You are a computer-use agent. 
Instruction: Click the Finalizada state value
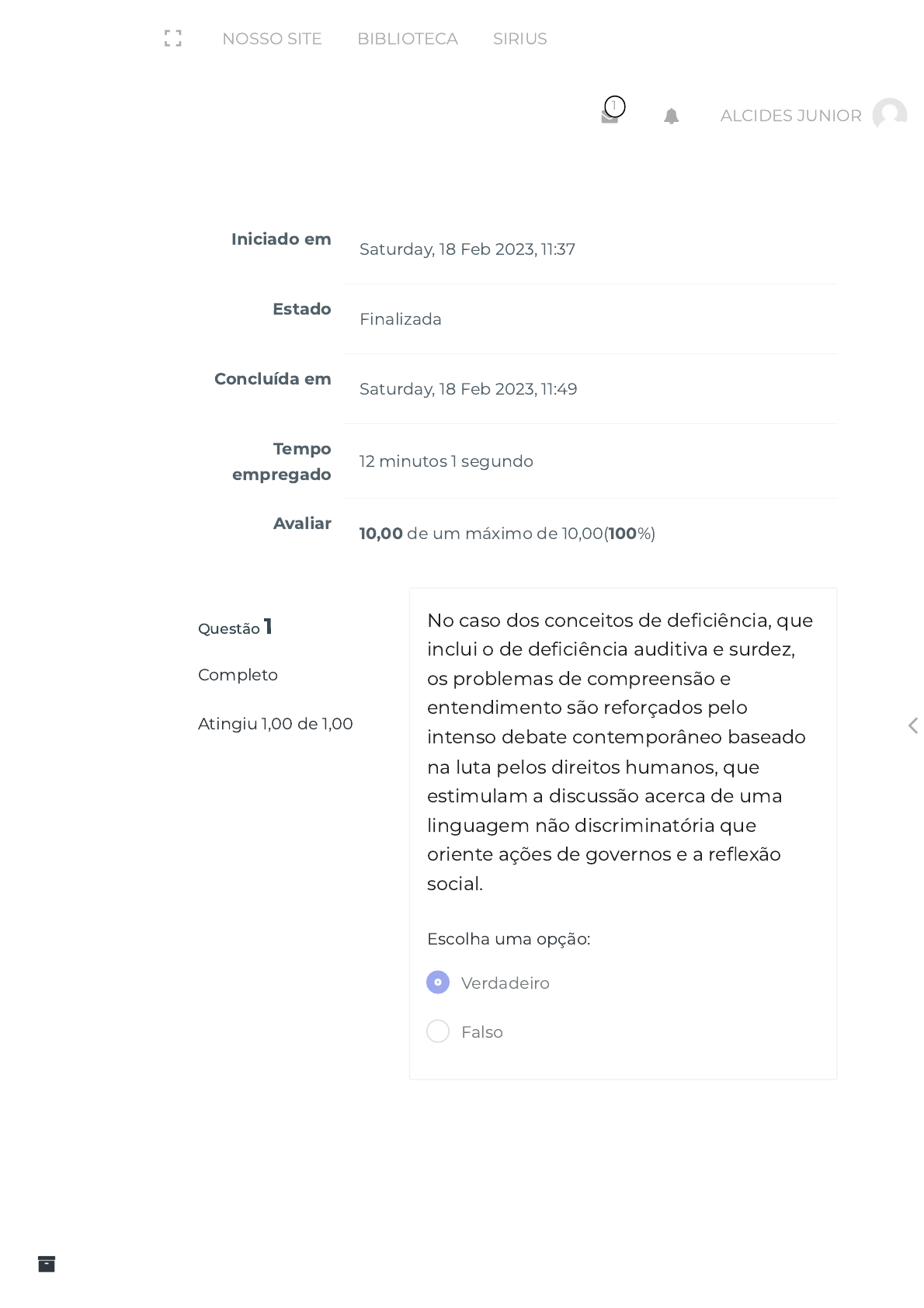[401, 319]
